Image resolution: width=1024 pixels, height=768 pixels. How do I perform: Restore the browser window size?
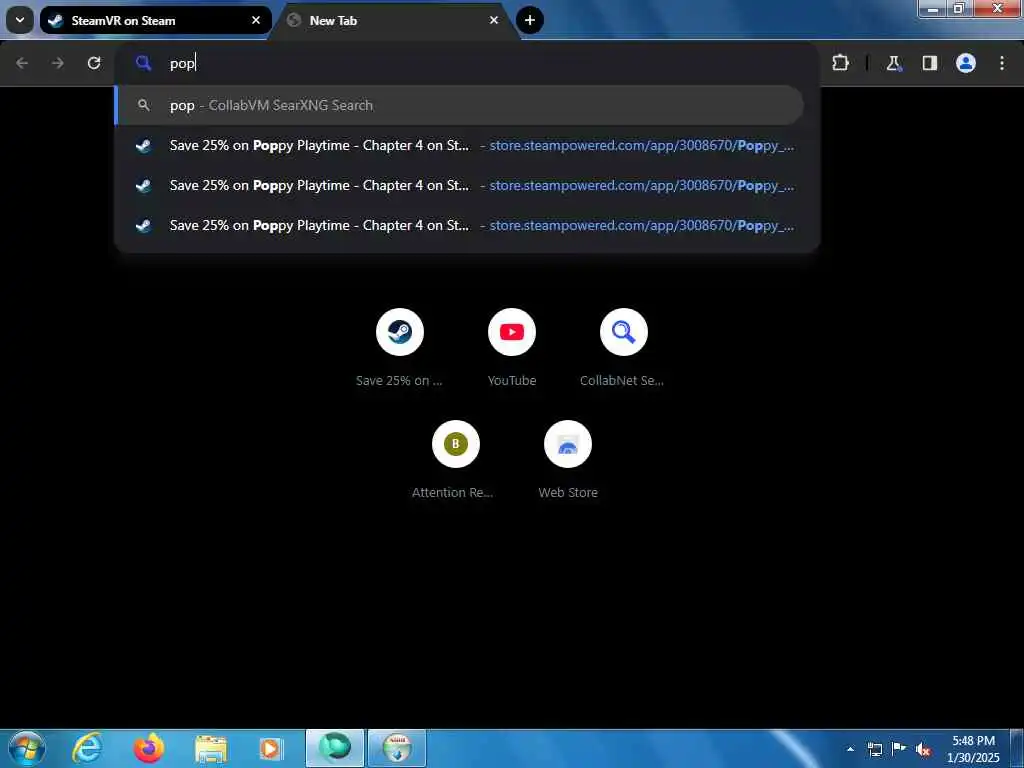click(x=958, y=8)
